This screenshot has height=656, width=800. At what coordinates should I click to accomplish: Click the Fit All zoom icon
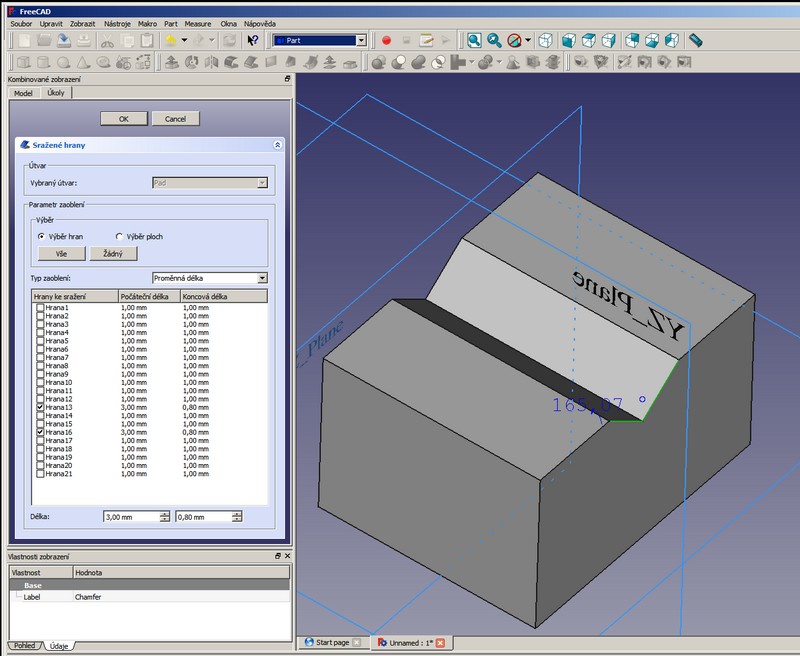473,41
